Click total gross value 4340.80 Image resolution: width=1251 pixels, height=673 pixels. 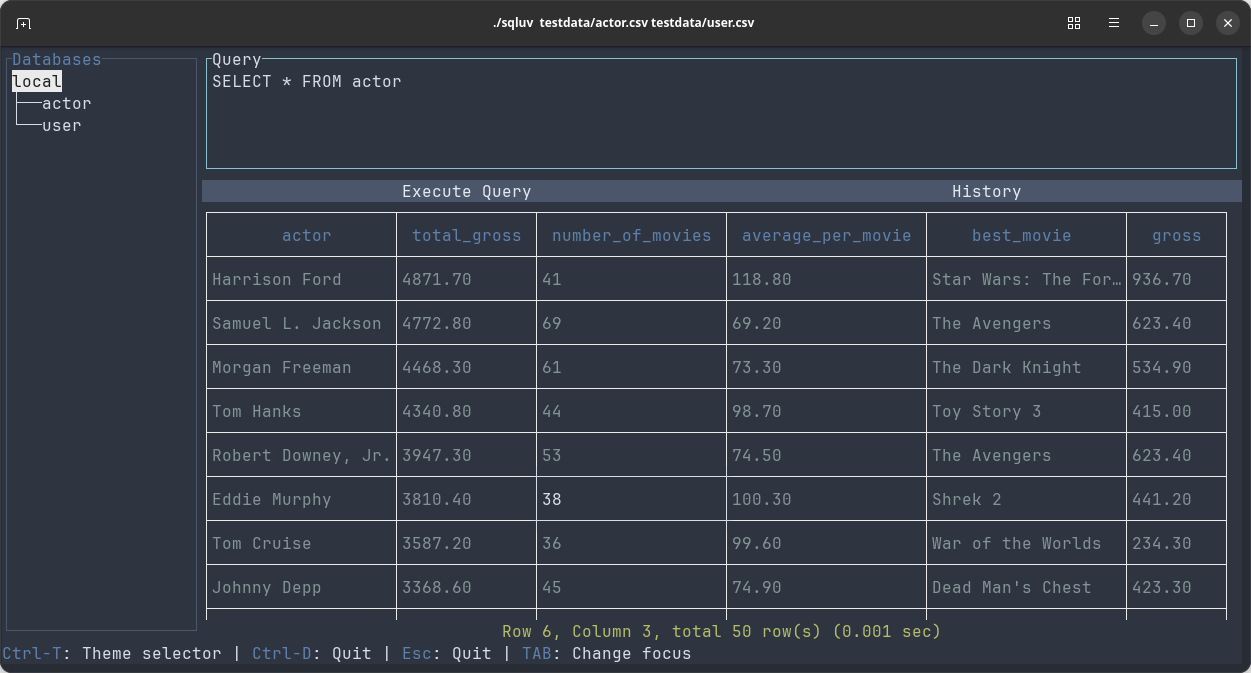tap(437, 412)
